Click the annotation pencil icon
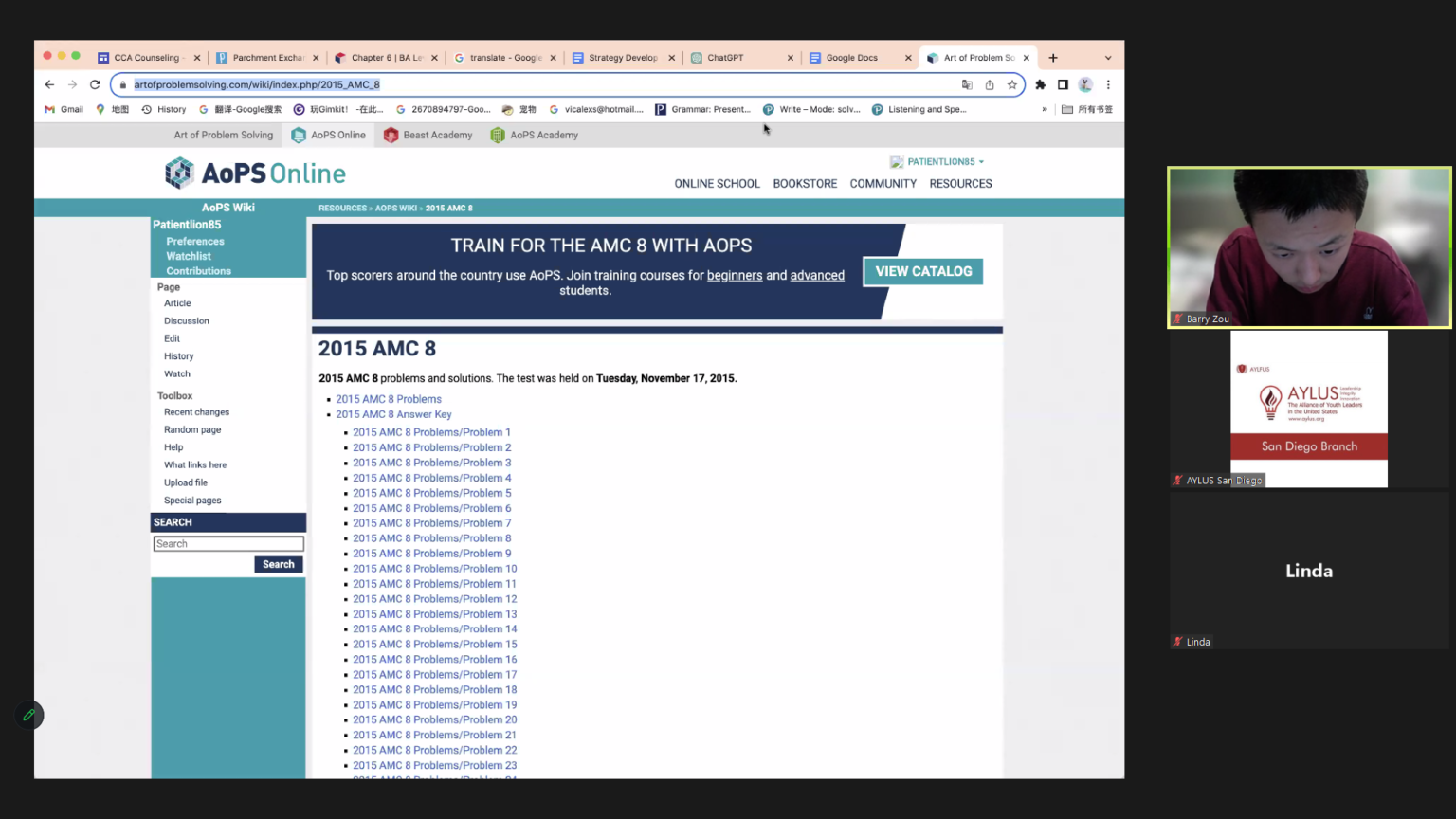 point(29,715)
